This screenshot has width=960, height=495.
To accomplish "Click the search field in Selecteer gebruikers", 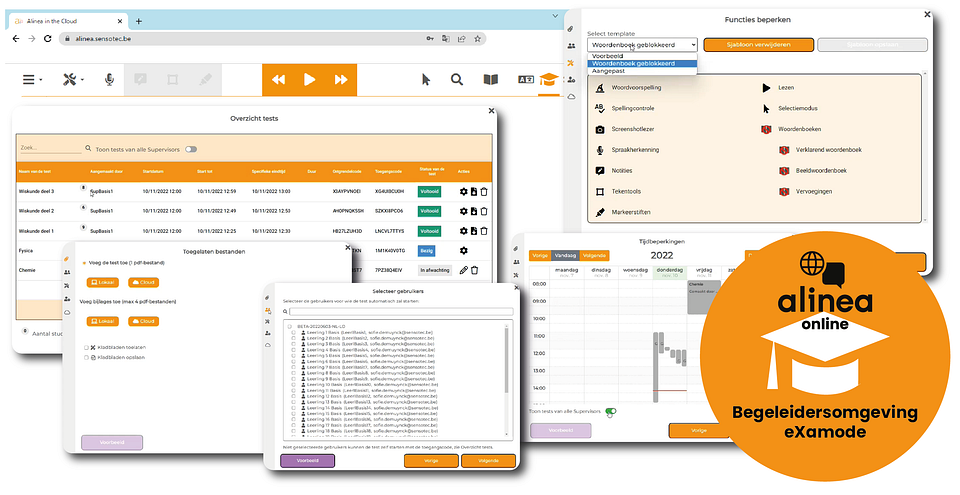I will click(401, 312).
